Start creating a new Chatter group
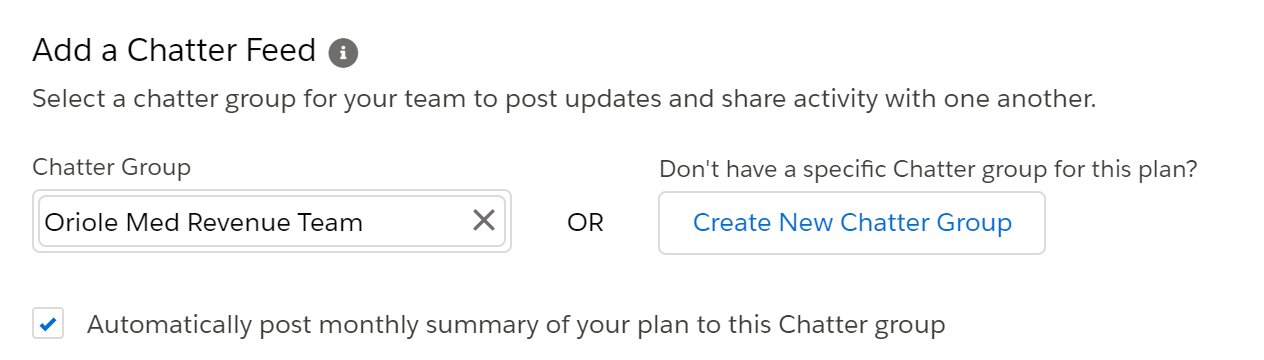1264x360 pixels. click(852, 222)
